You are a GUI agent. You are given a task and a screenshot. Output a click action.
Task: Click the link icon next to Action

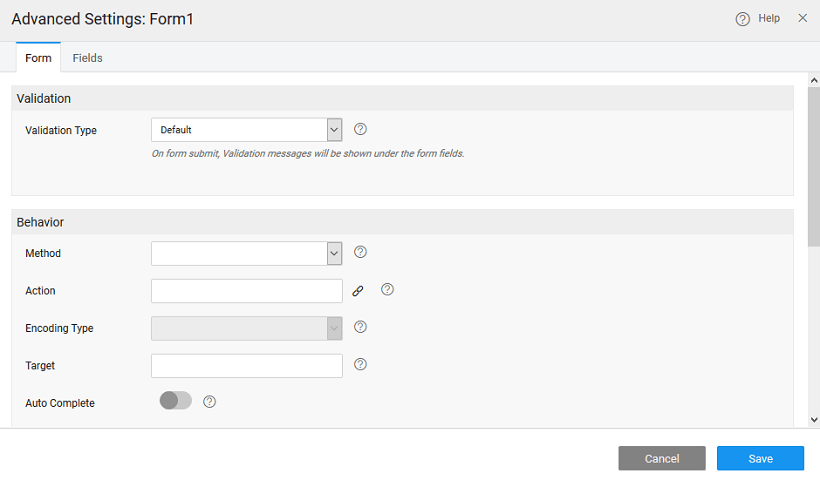(358, 291)
